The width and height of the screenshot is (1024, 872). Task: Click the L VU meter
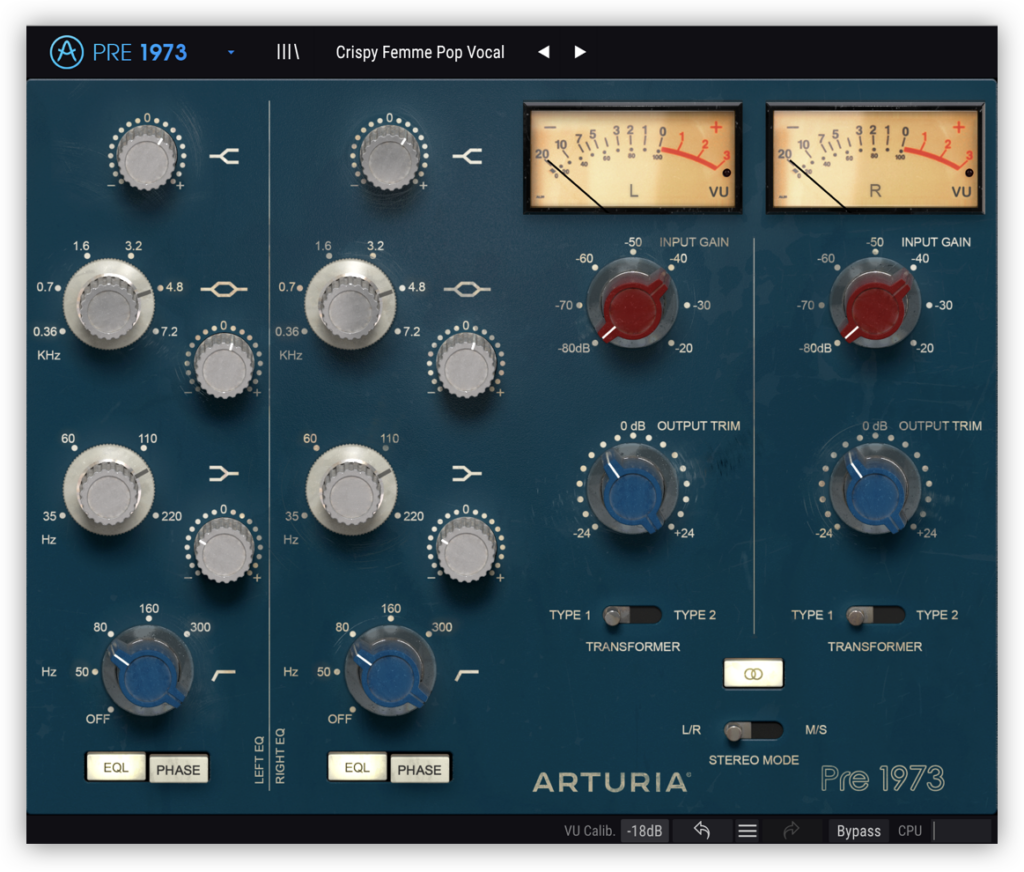(632, 157)
